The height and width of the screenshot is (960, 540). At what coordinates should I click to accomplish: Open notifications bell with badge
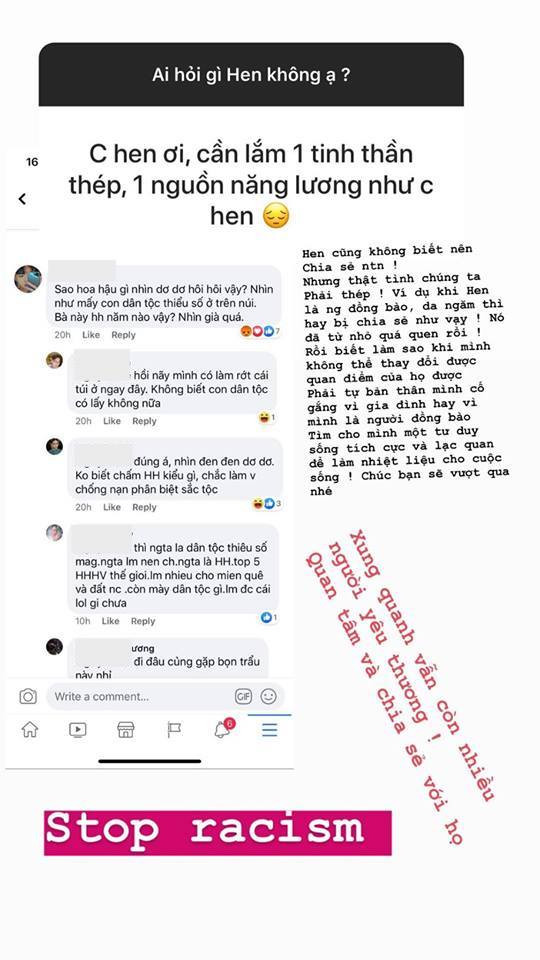224,729
